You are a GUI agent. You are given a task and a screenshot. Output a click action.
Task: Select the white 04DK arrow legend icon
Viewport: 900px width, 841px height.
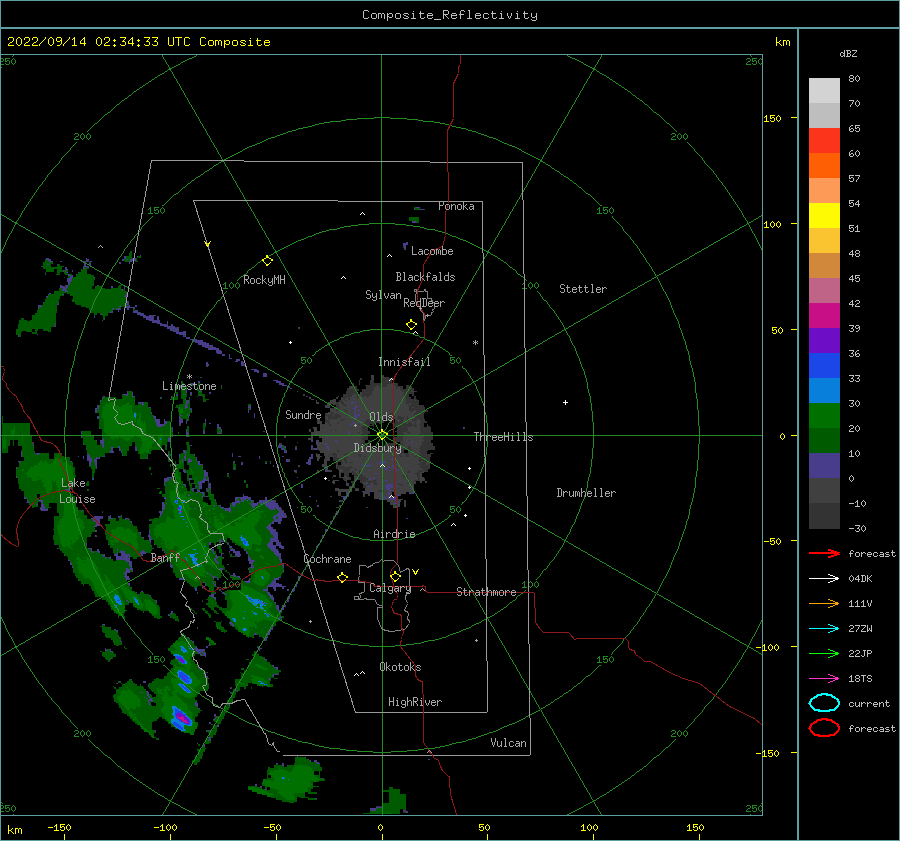tap(824, 578)
